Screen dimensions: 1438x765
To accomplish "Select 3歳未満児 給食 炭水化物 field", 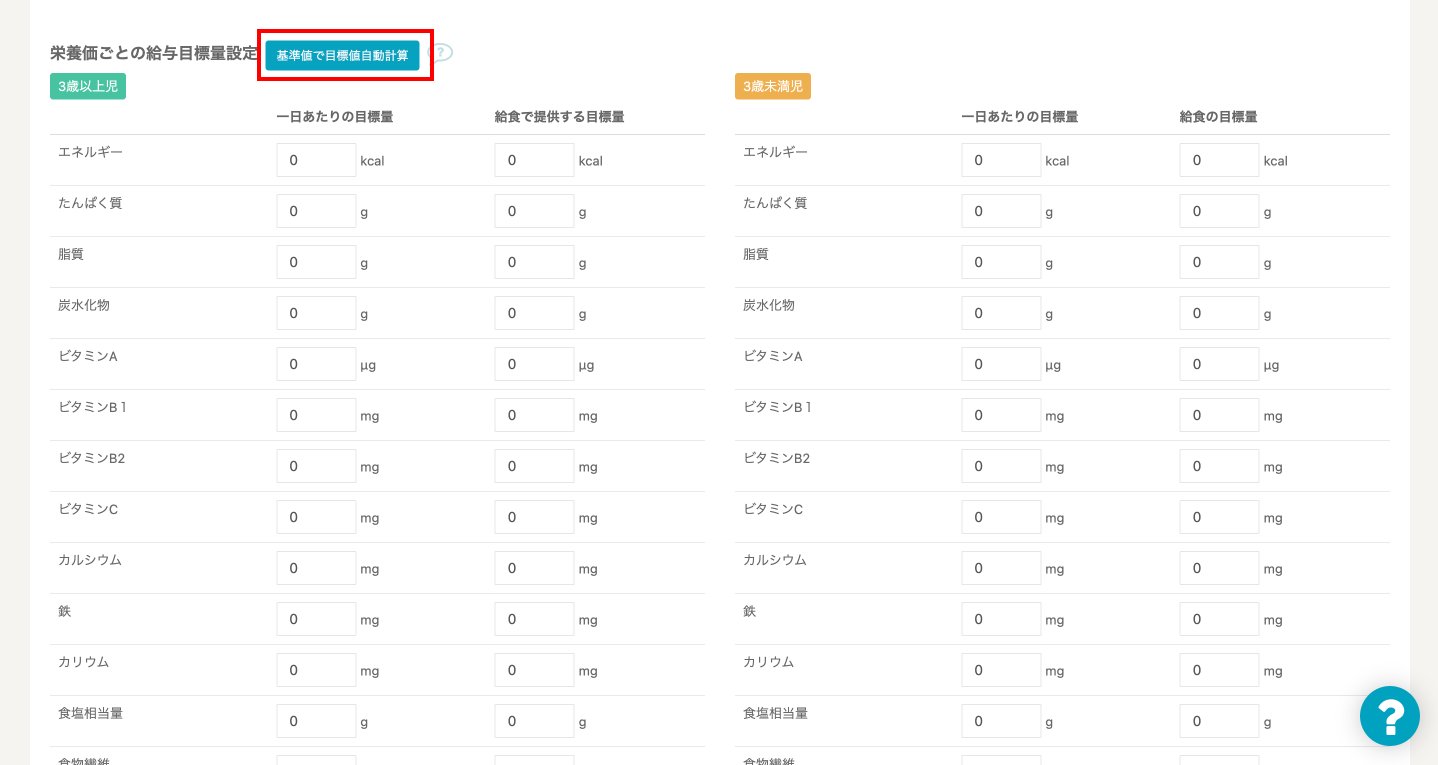I will pos(1219,313).
